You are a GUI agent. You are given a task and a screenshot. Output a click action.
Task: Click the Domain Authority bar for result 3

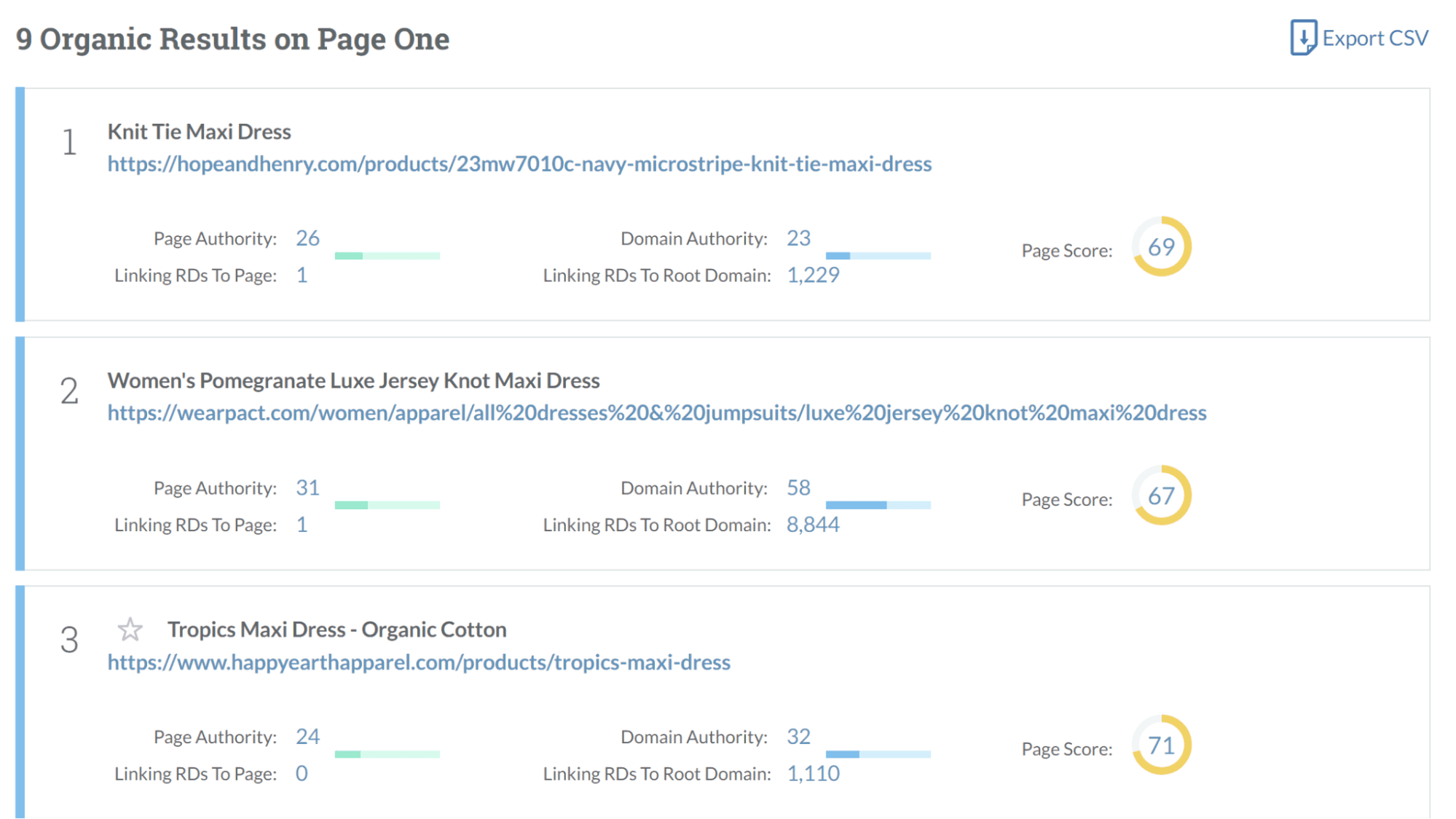coord(878,755)
